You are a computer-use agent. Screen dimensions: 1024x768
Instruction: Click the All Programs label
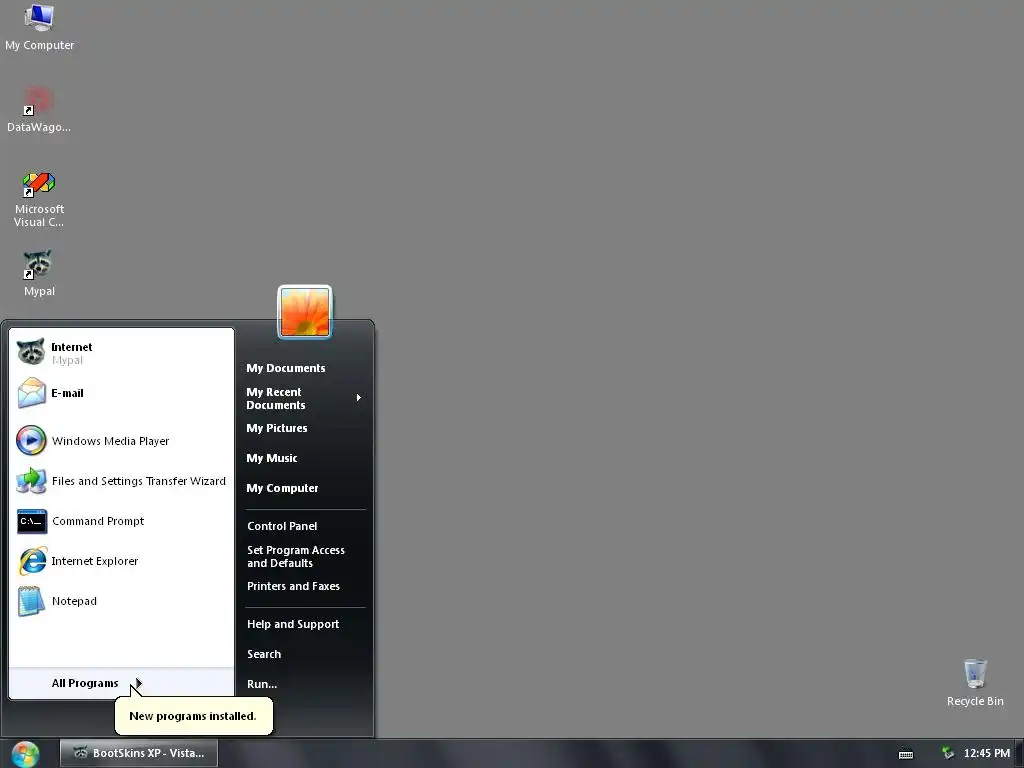click(85, 683)
